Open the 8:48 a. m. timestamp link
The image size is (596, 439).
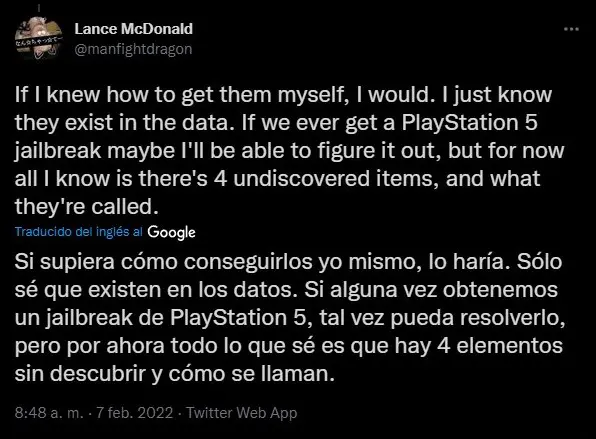pos(49,413)
